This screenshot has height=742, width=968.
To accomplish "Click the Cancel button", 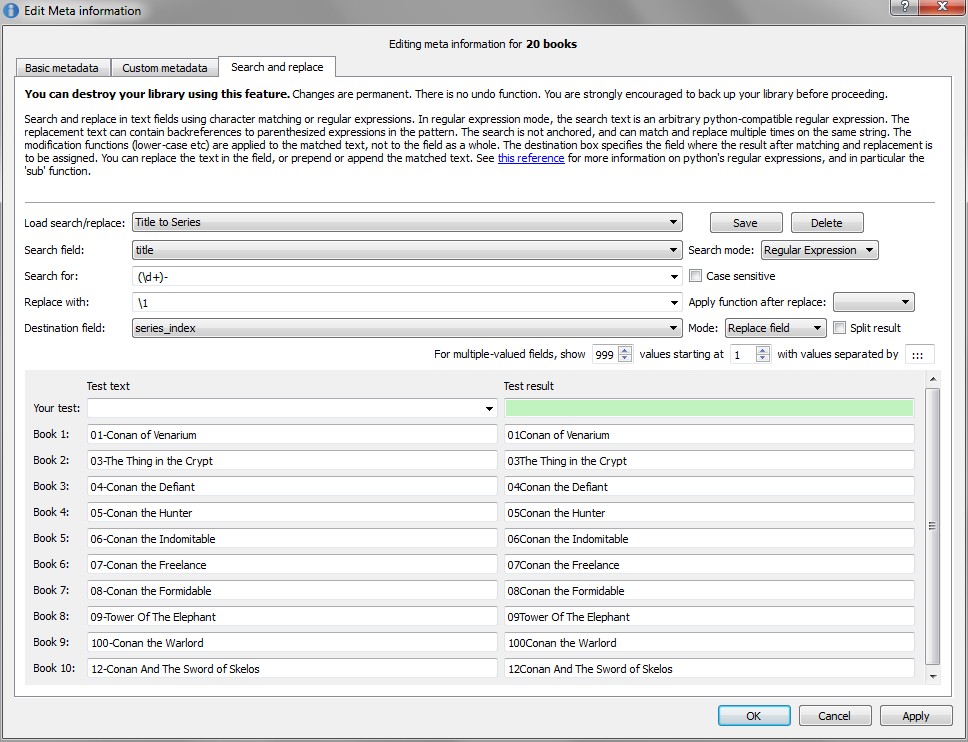I will tap(835, 715).
